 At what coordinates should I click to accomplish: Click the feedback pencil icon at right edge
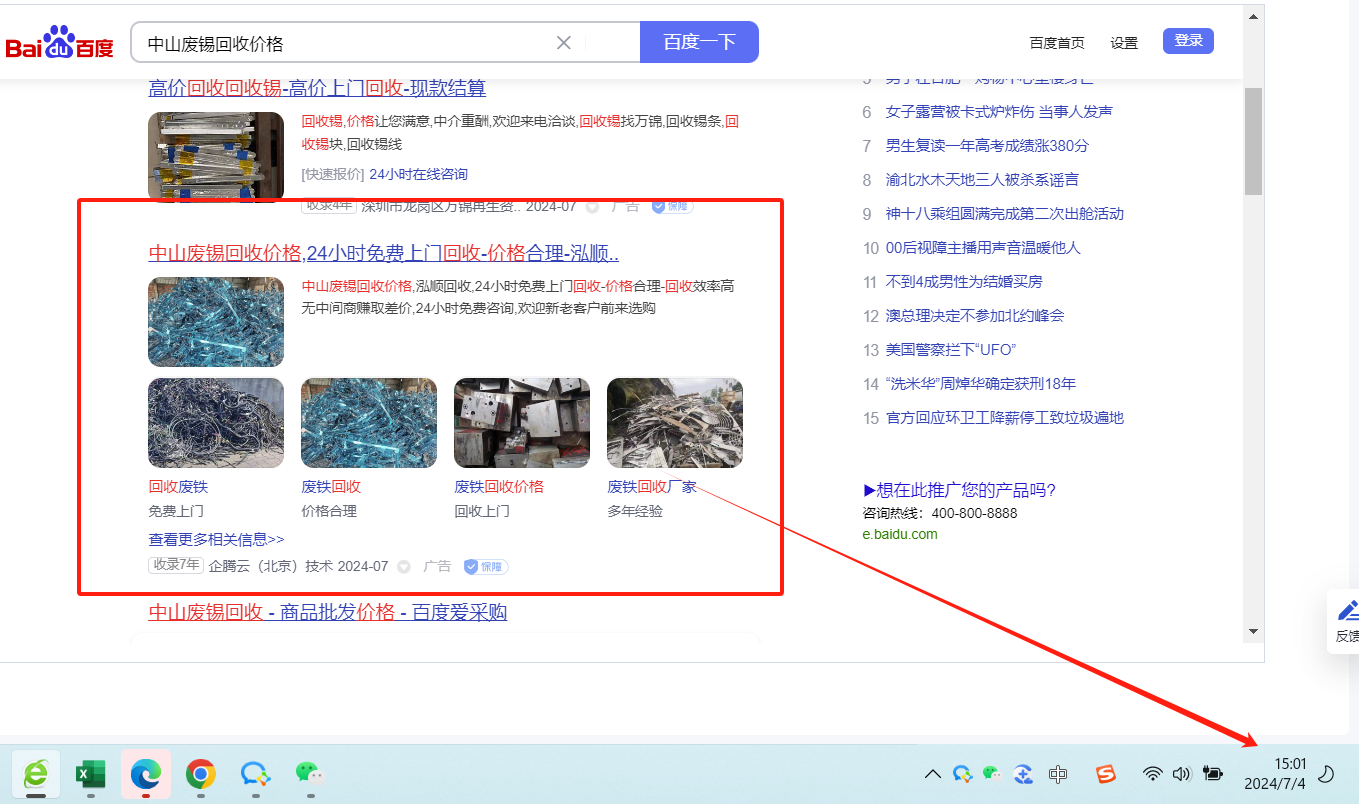[x=1347, y=611]
